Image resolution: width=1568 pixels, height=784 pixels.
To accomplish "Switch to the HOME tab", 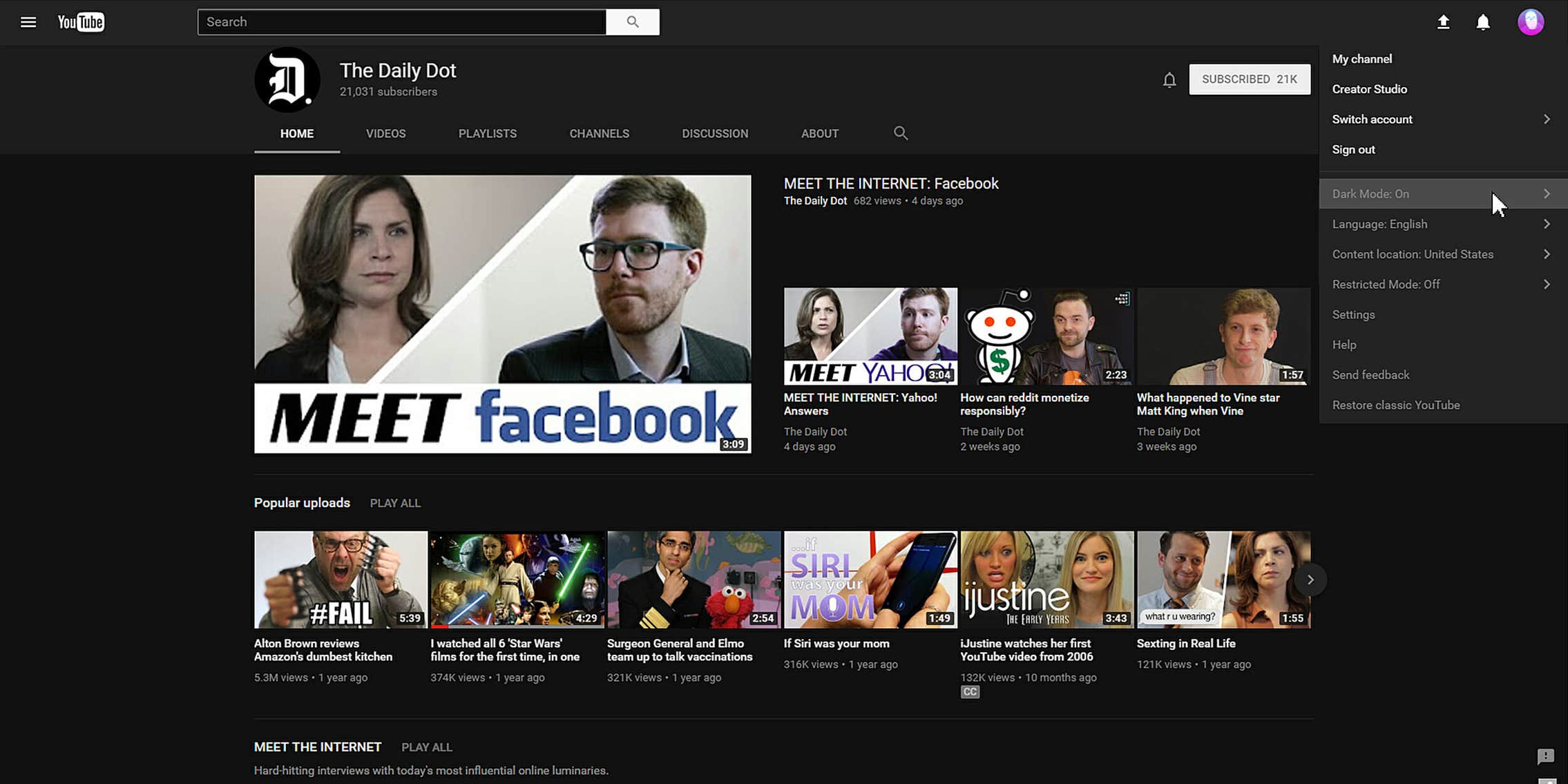I will [x=297, y=133].
